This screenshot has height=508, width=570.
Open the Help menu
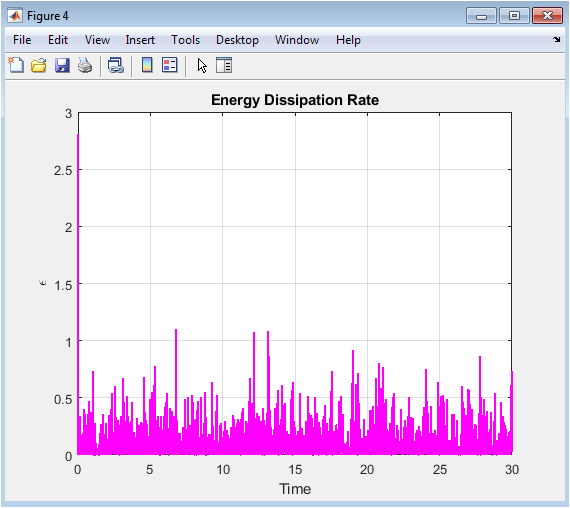(x=348, y=40)
